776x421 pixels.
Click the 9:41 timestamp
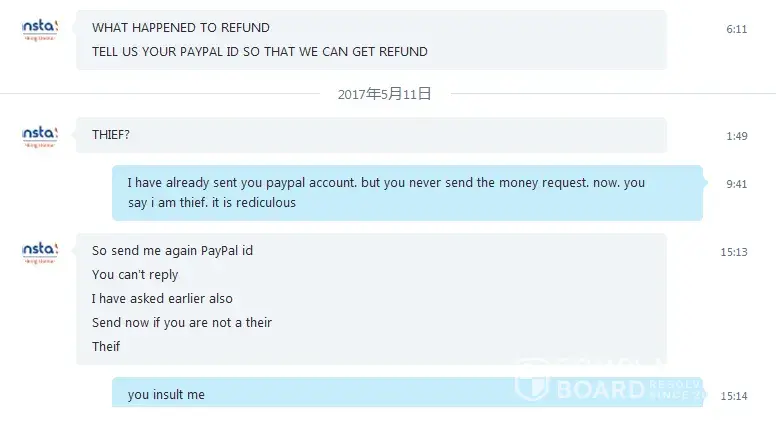(x=736, y=184)
